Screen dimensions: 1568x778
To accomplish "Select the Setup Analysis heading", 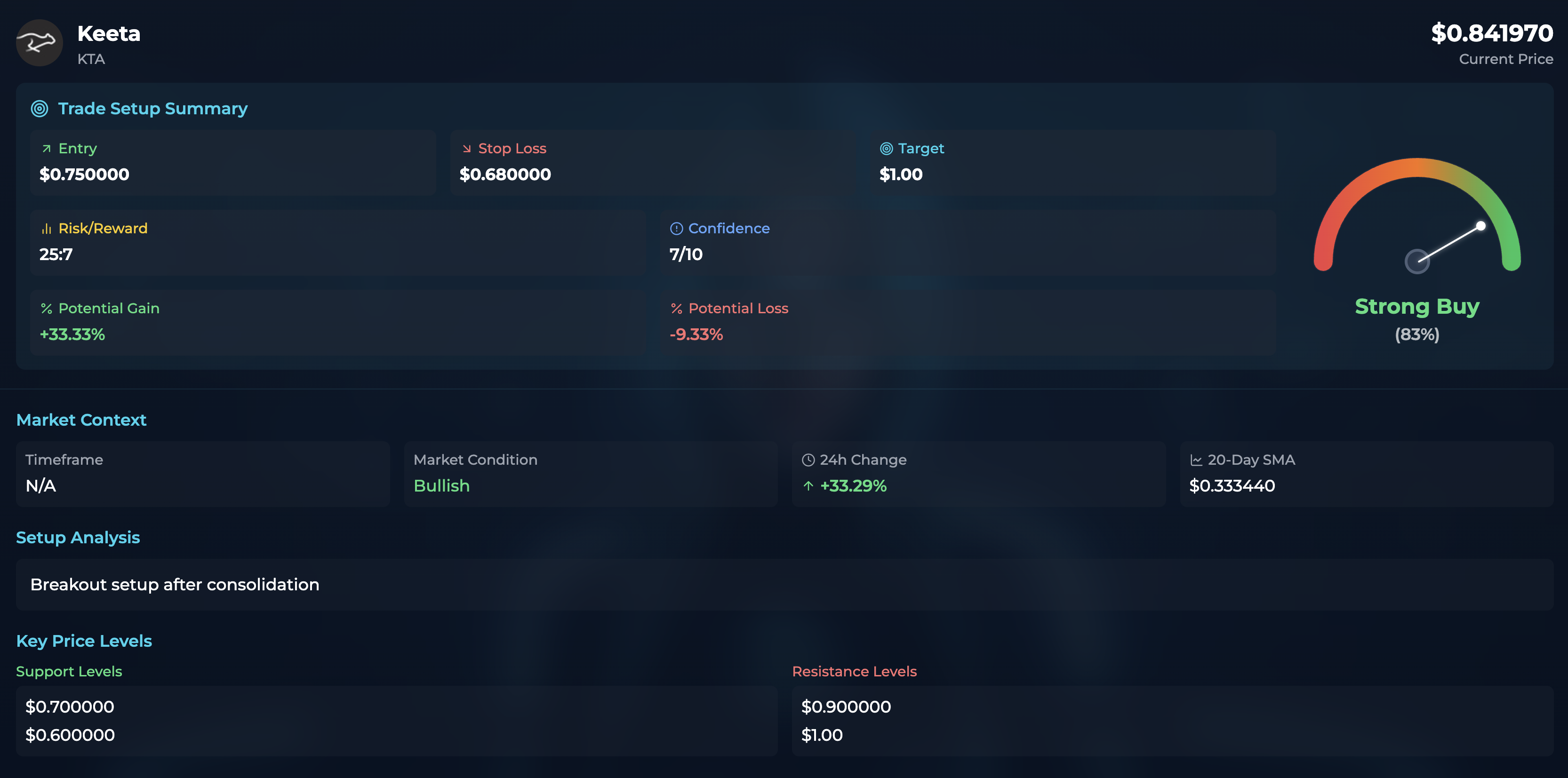I will (x=78, y=538).
